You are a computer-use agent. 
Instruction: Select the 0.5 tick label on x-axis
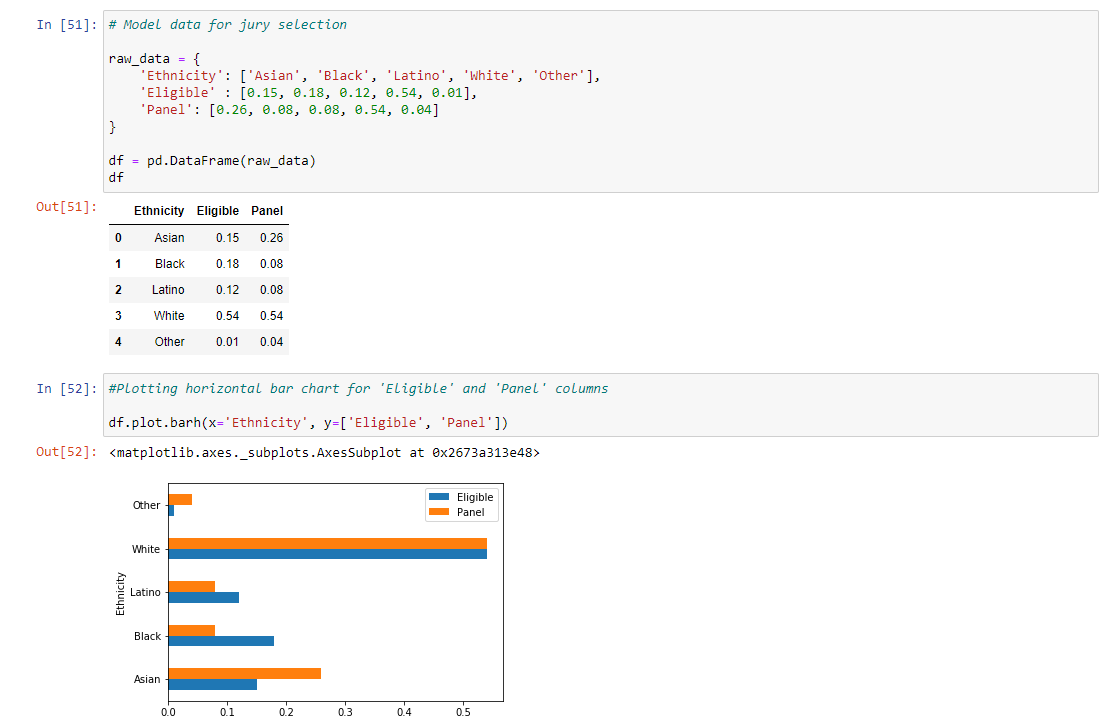(464, 712)
